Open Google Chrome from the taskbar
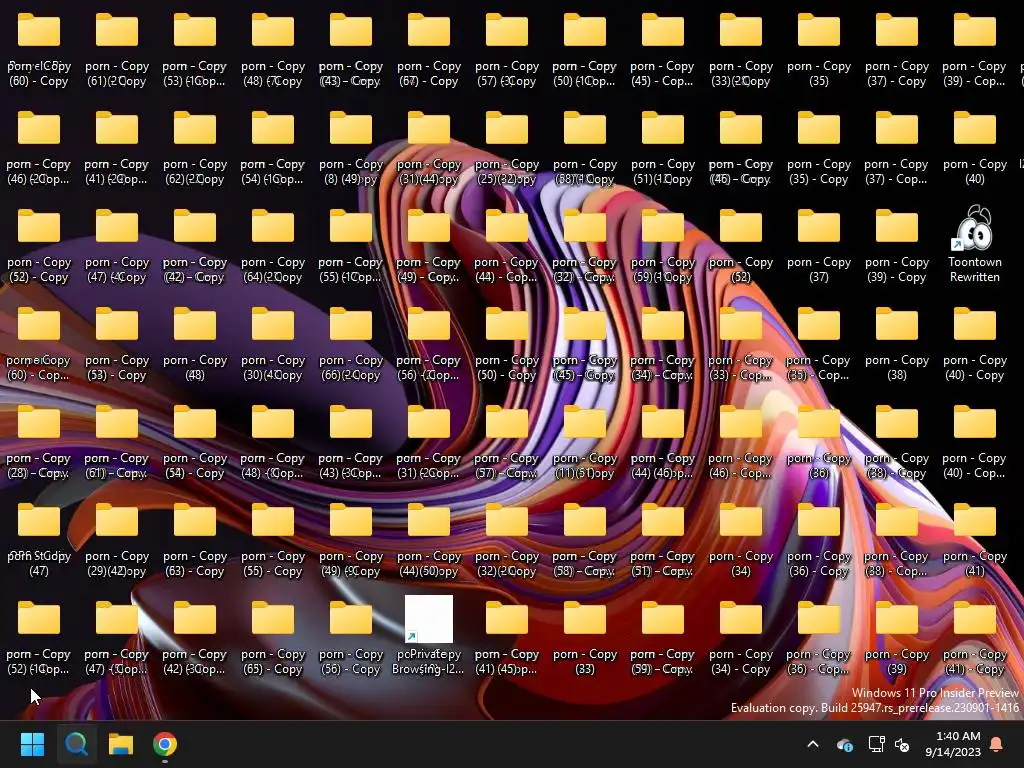The height and width of the screenshot is (768, 1024). (x=165, y=744)
